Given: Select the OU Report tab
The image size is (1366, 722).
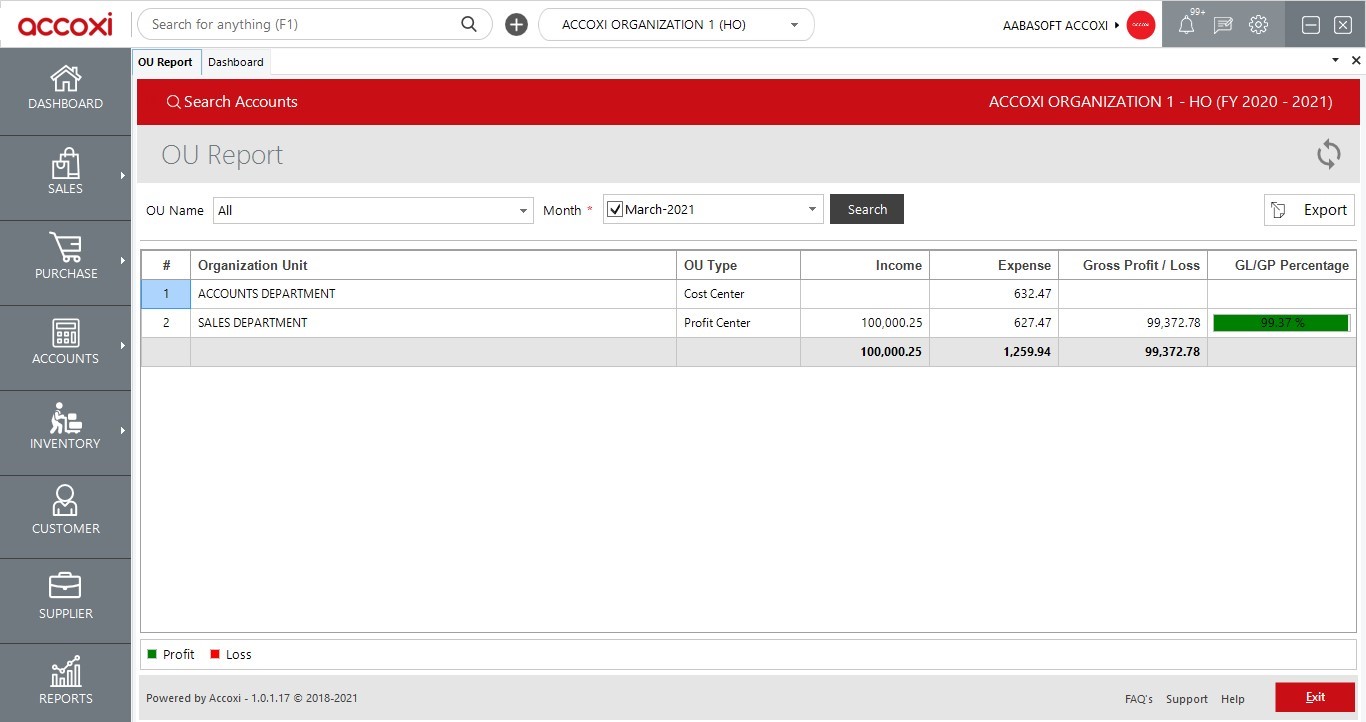Looking at the screenshot, I should (166, 61).
